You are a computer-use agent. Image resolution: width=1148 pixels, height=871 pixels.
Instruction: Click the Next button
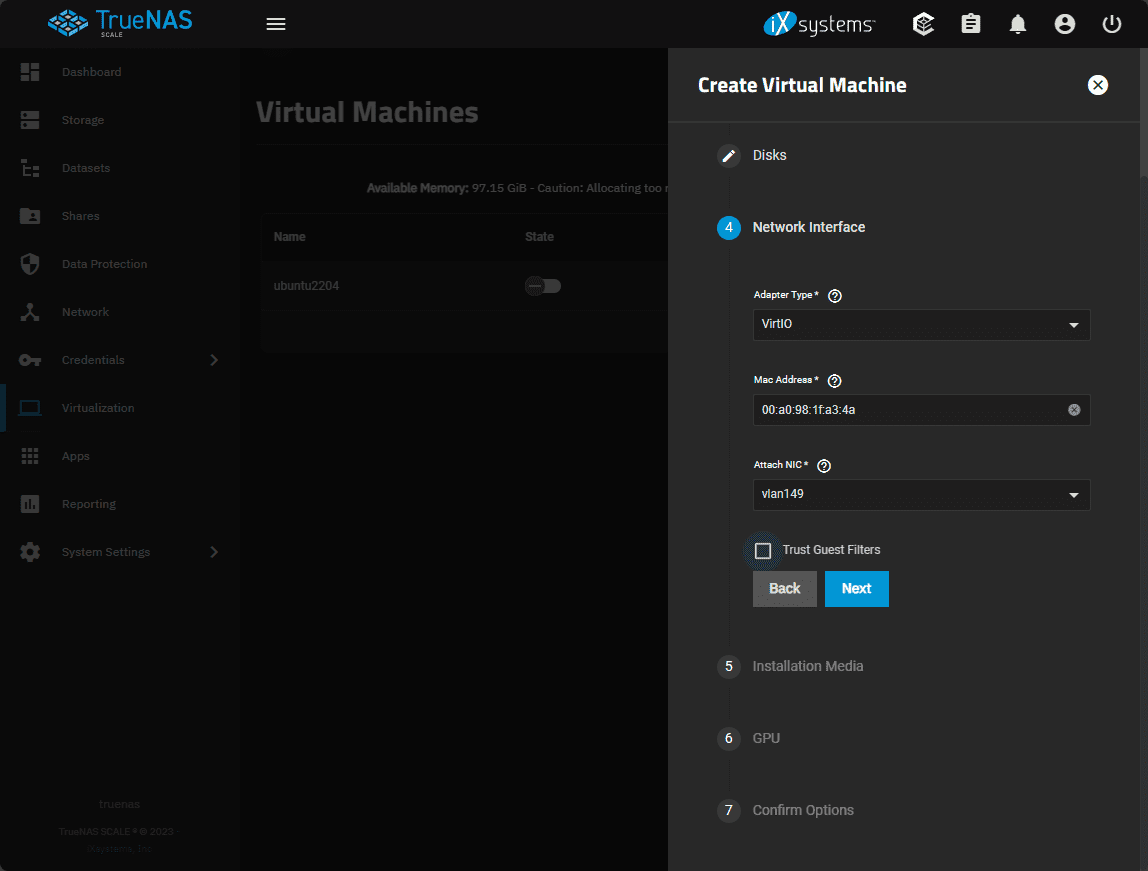856,589
